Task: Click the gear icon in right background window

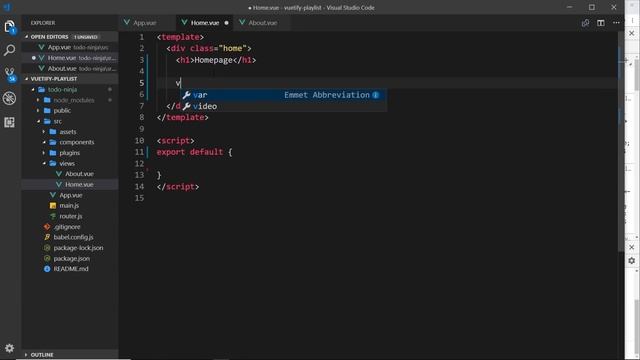Action: pyautogui.click(x=631, y=260)
